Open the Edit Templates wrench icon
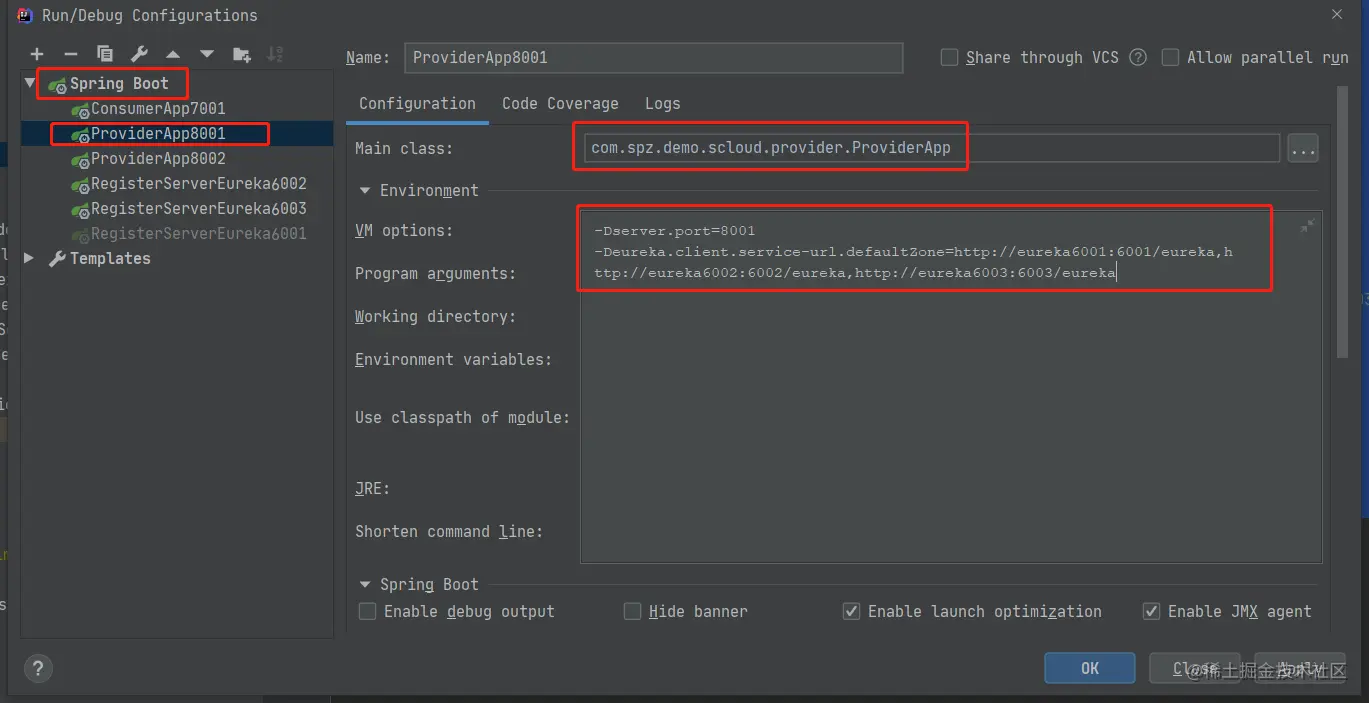The width and height of the screenshot is (1369, 703). [139, 54]
